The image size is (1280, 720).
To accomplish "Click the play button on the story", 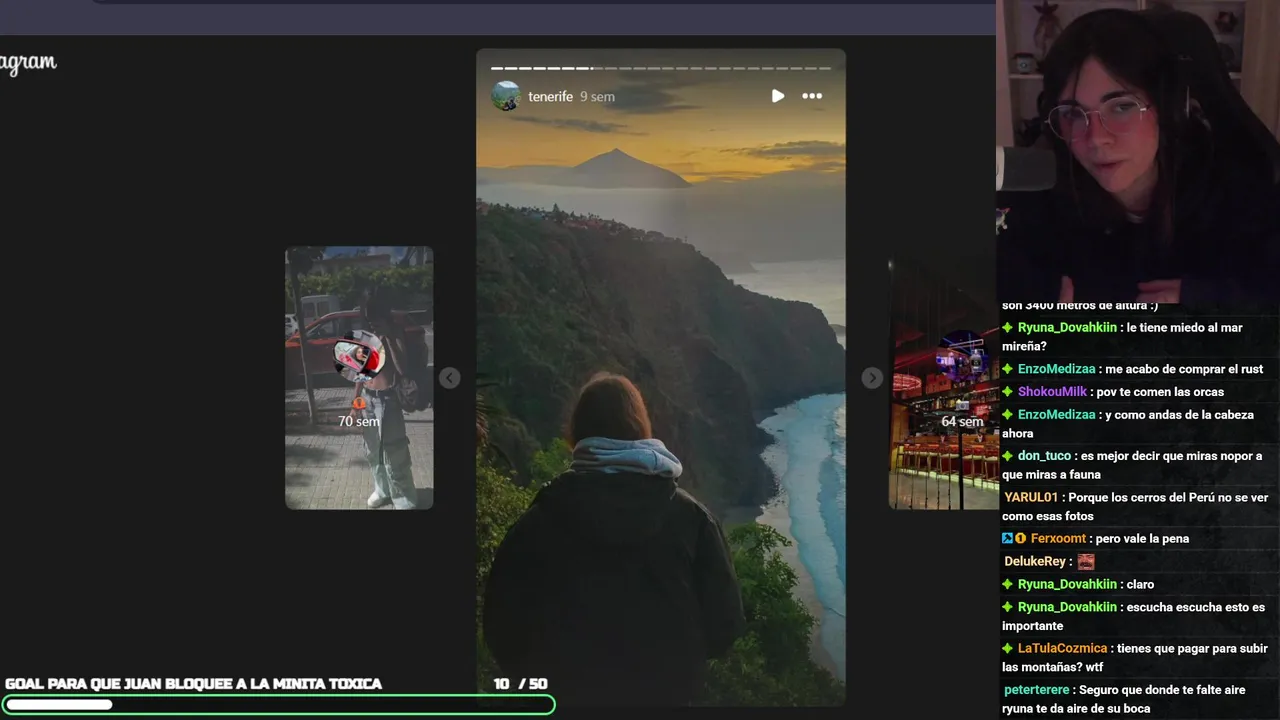I will (778, 96).
